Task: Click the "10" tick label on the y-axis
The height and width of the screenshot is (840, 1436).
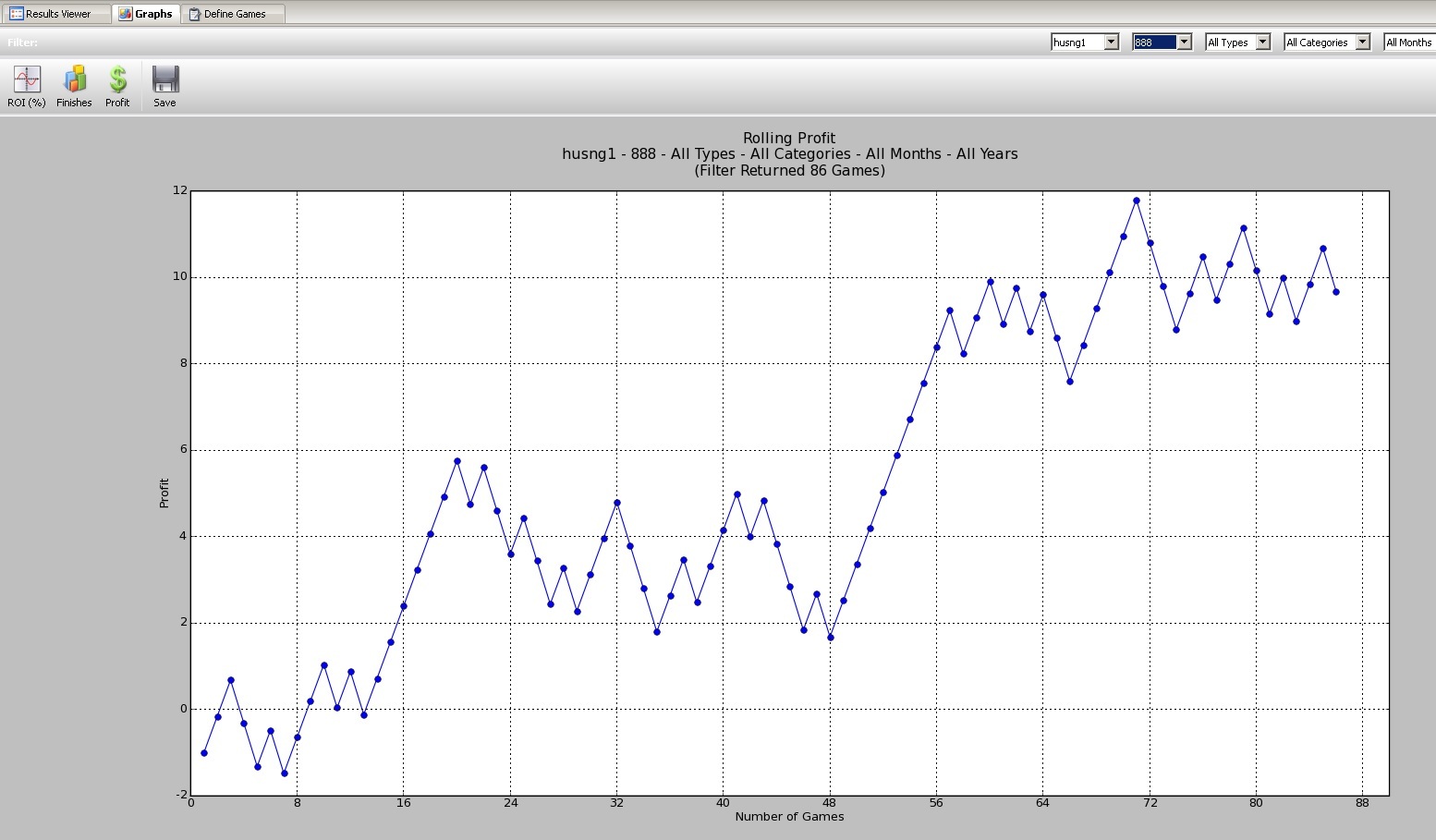Action: (179, 277)
